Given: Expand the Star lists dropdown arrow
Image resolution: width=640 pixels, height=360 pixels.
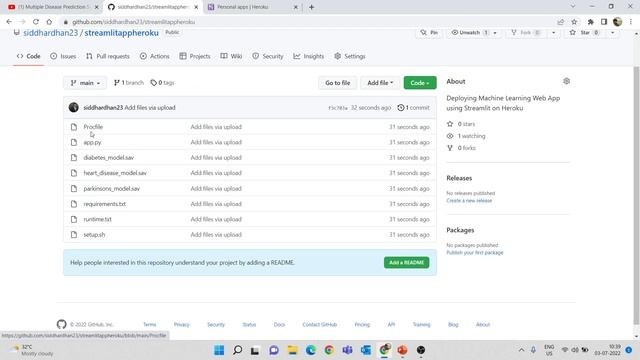Looking at the screenshot, I should coord(612,33).
